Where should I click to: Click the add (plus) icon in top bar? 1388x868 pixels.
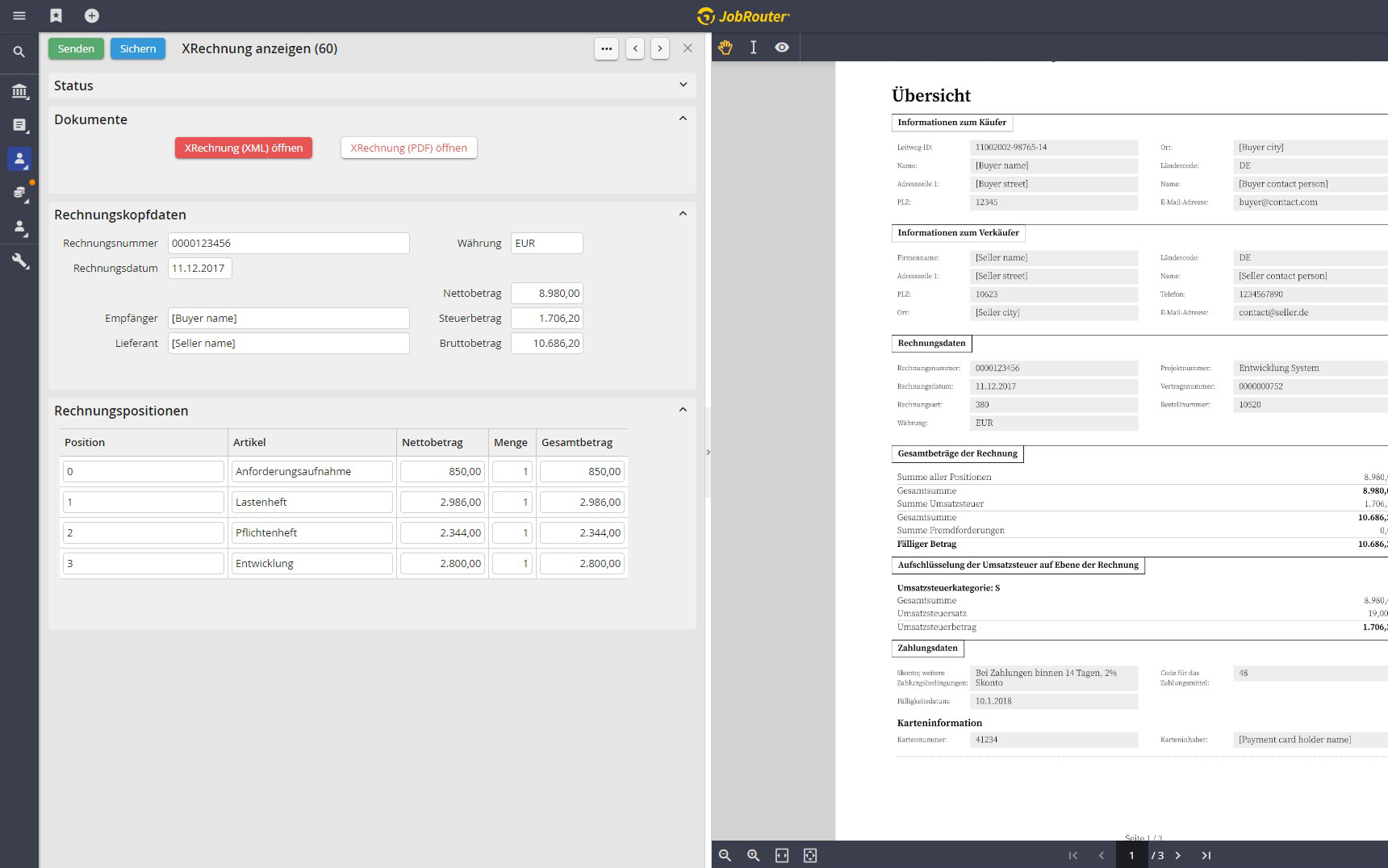[x=92, y=15]
